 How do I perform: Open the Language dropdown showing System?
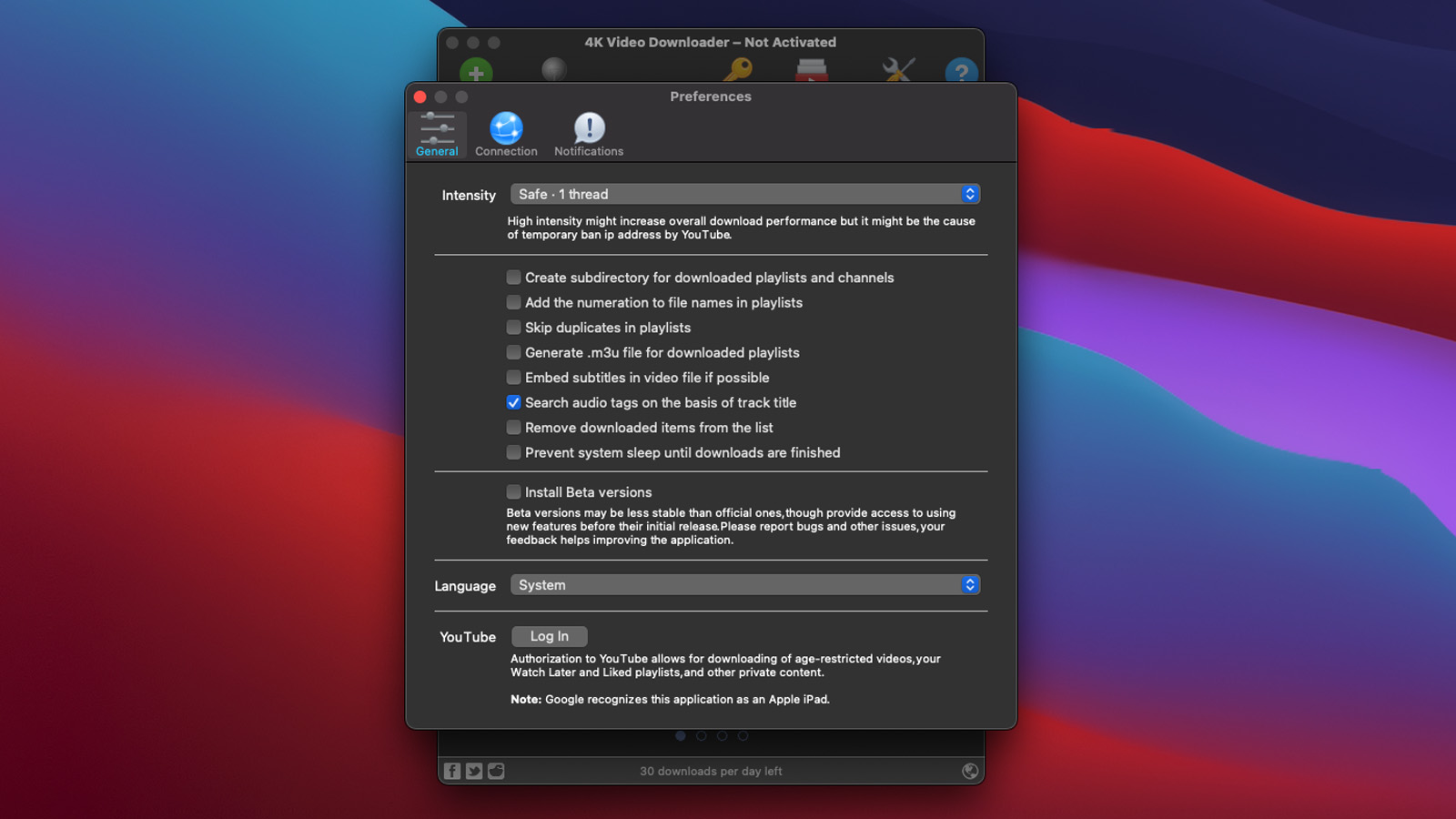tap(745, 585)
